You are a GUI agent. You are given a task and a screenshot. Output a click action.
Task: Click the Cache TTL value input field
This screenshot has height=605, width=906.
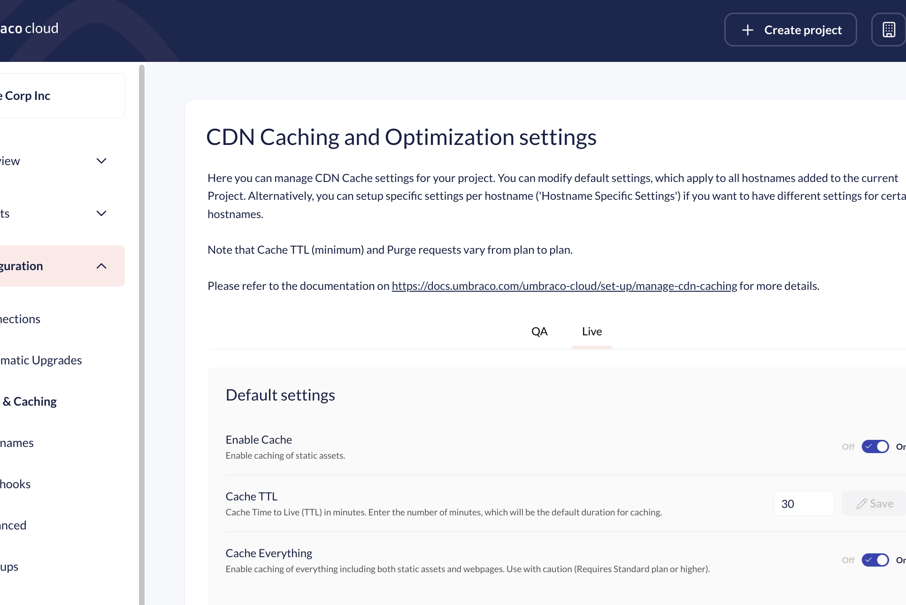pyautogui.click(x=803, y=503)
